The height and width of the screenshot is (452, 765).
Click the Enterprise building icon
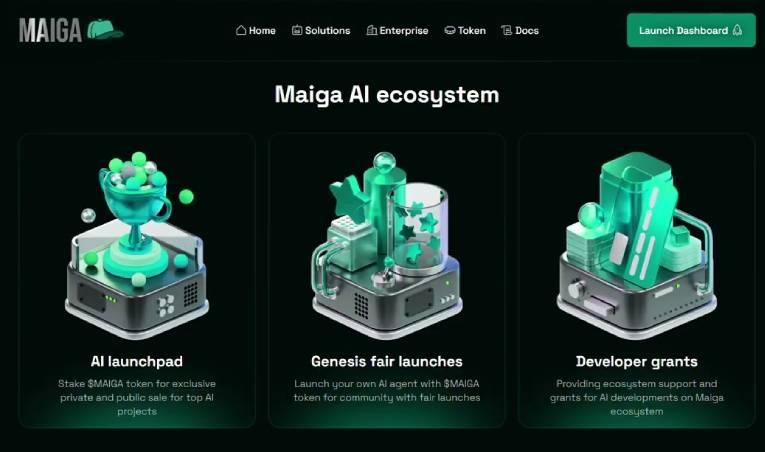[x=372, y=30]
